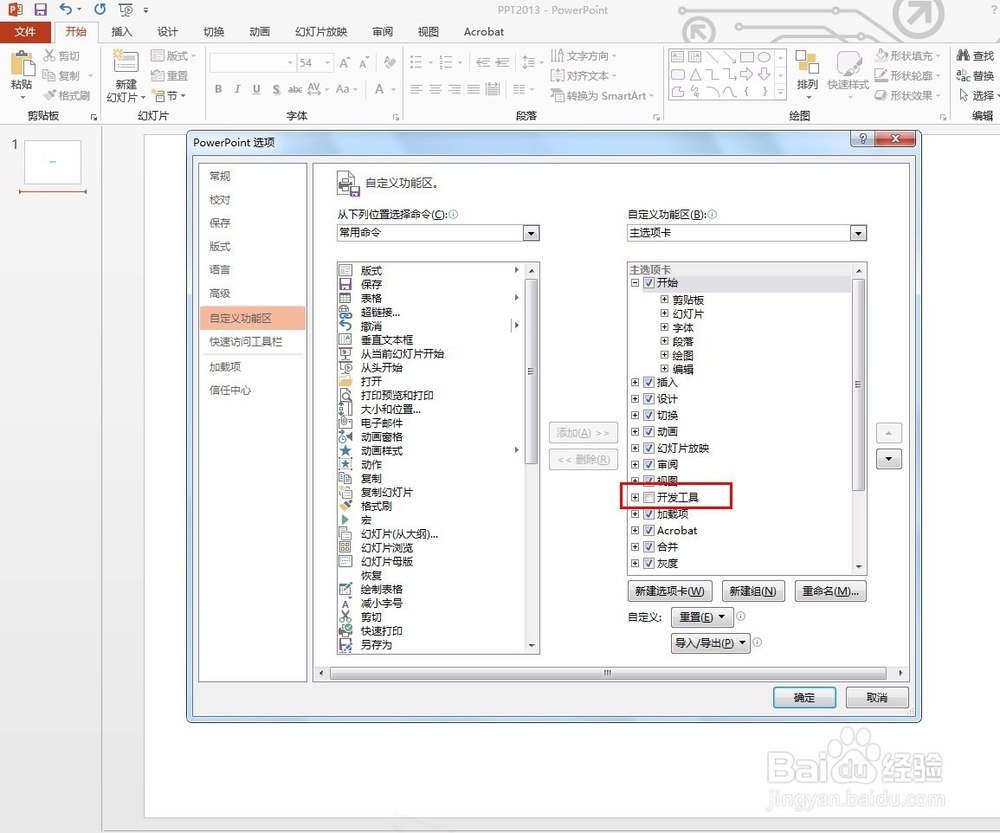Switch to the 插入 ribbon tab

[122, 31]
